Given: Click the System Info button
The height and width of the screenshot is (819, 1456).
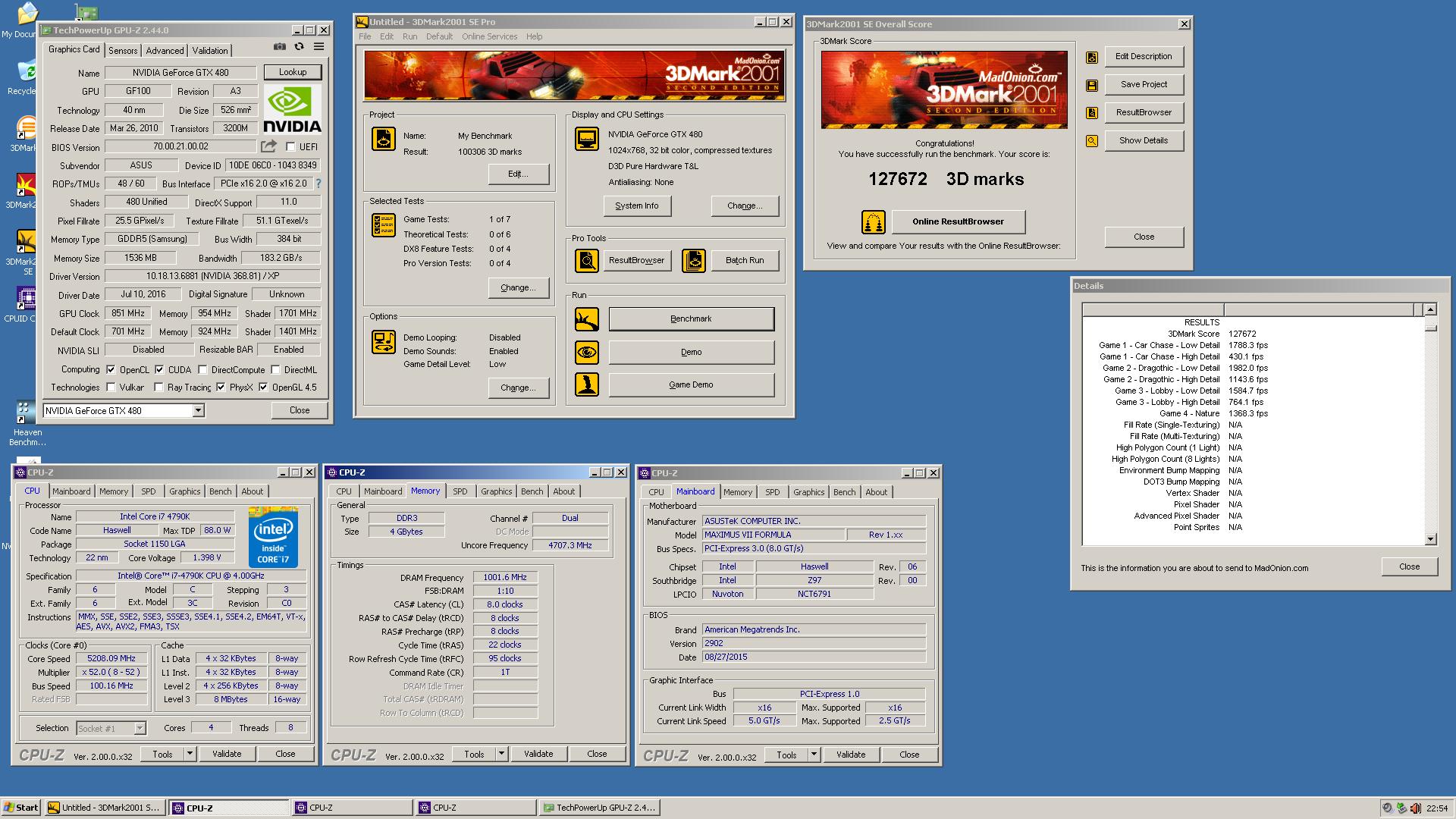Looking at the screenshot, I should coord(637,206).
